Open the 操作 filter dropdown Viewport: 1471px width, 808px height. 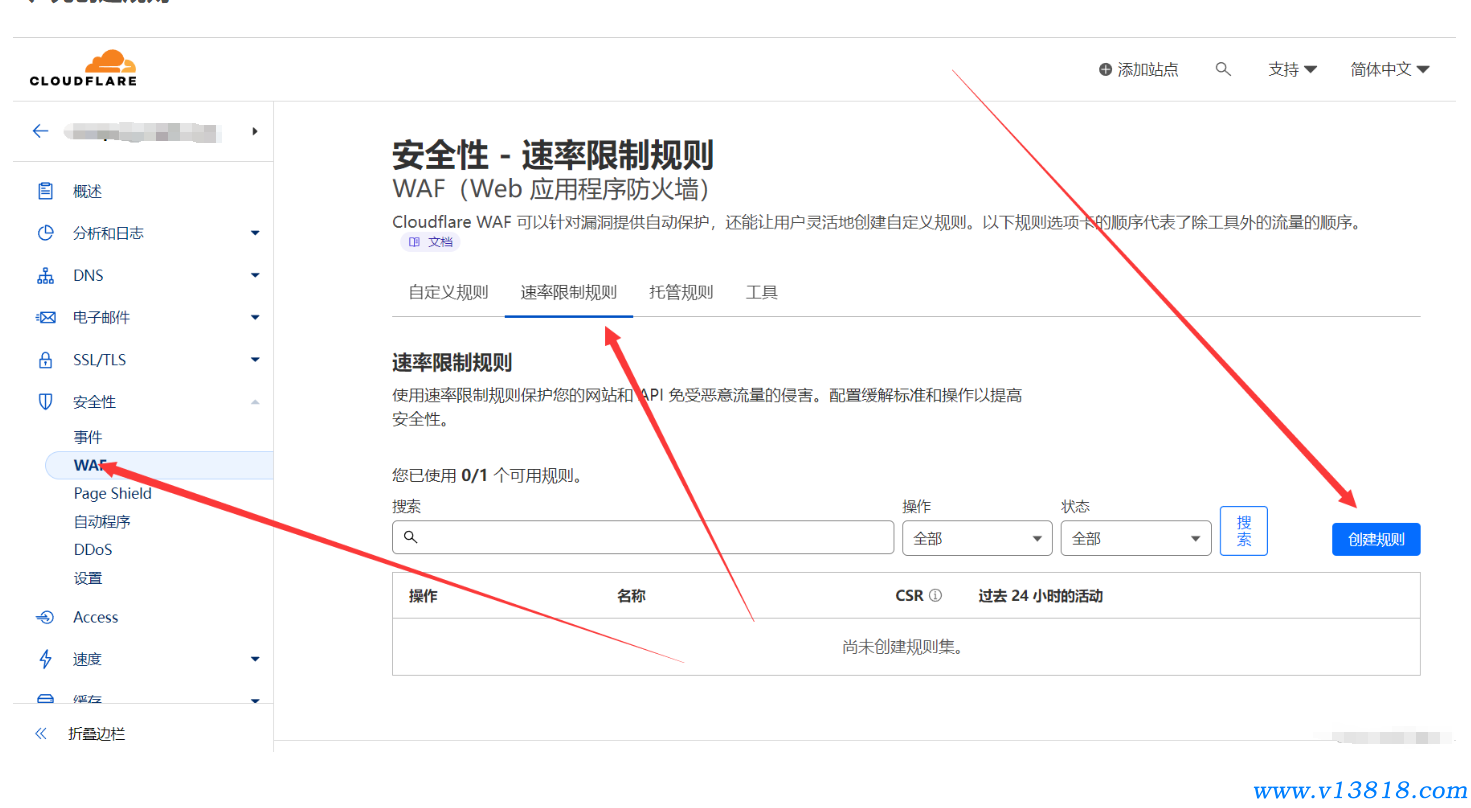click(976, 538)
